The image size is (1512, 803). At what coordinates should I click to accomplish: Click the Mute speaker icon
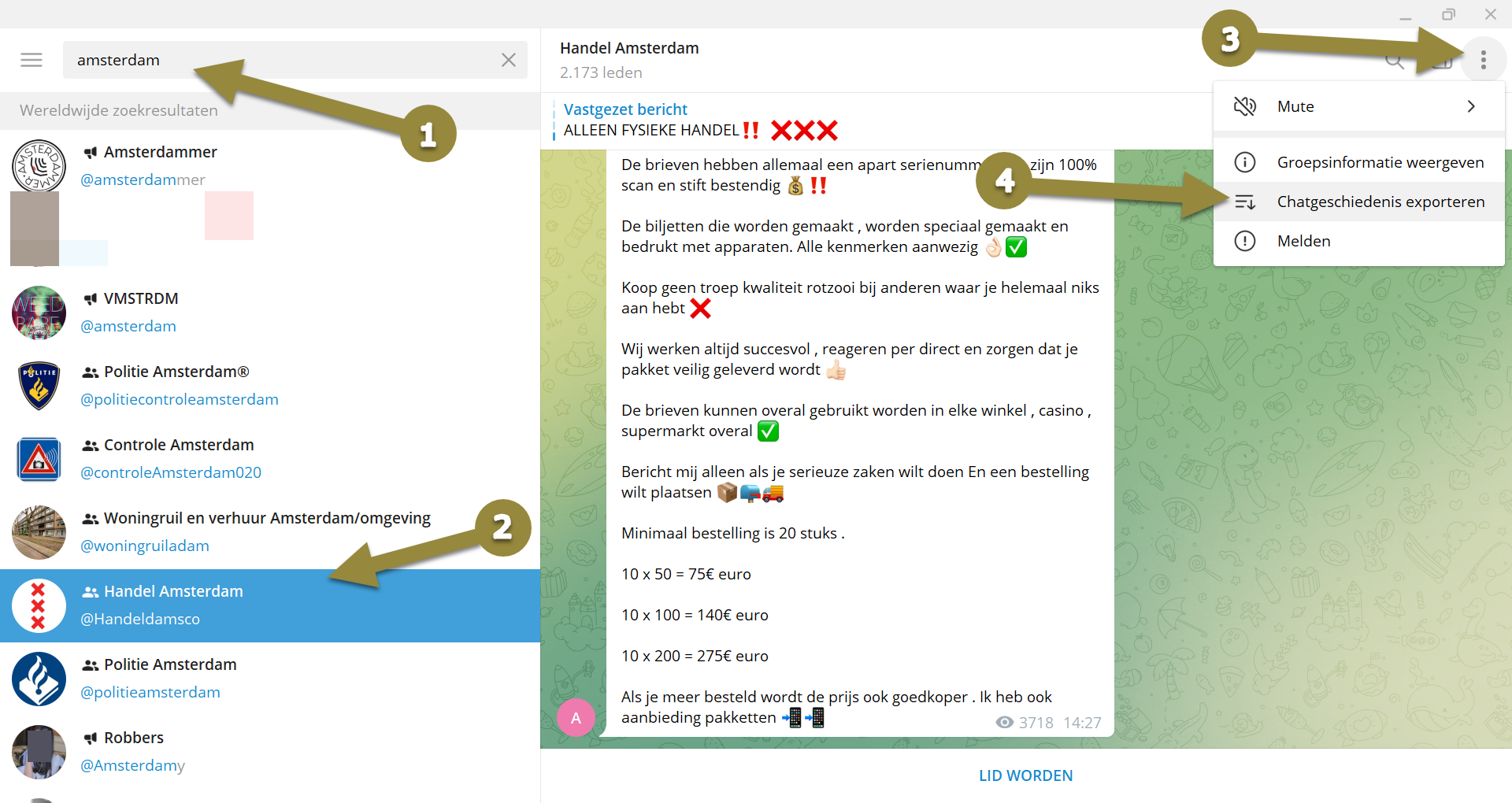[1245, 106]
